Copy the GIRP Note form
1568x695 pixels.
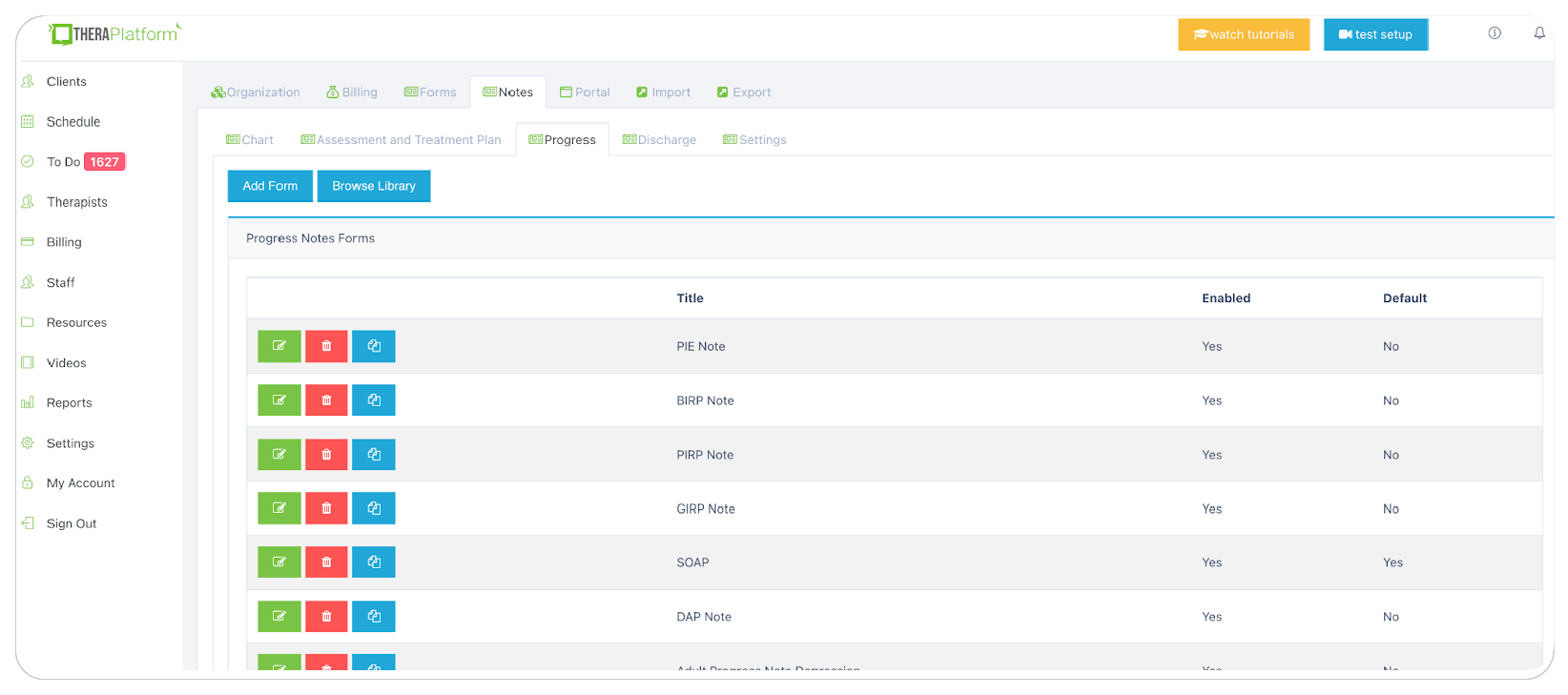[x=374, y=509]
